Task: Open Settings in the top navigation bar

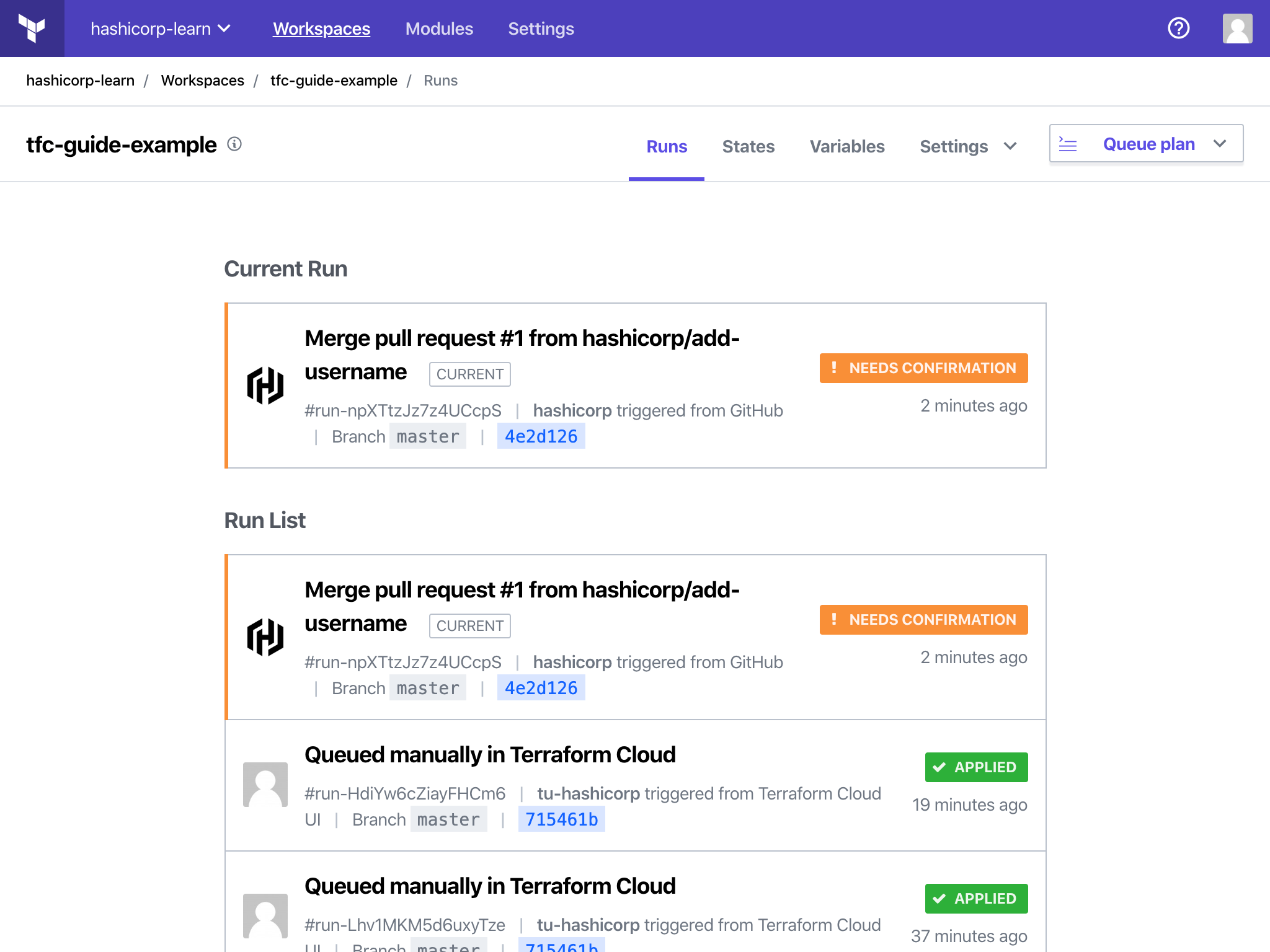Action: pos(541,29)
